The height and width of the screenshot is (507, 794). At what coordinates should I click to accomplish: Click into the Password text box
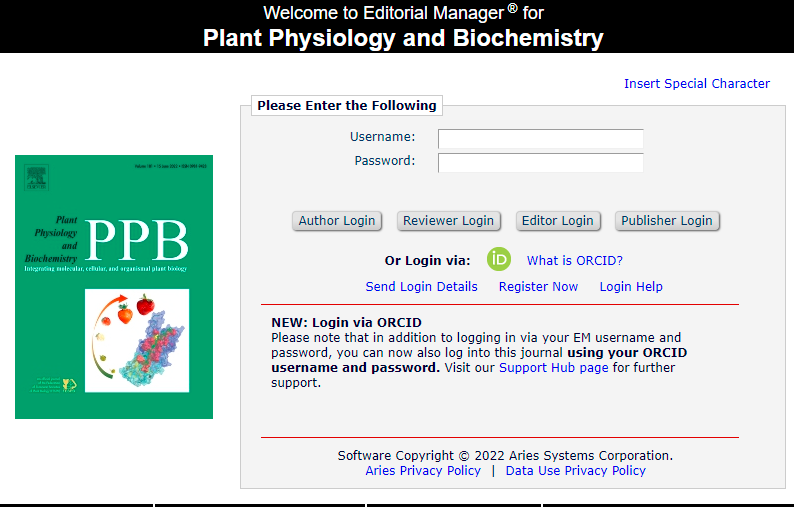tap(540, 162)
